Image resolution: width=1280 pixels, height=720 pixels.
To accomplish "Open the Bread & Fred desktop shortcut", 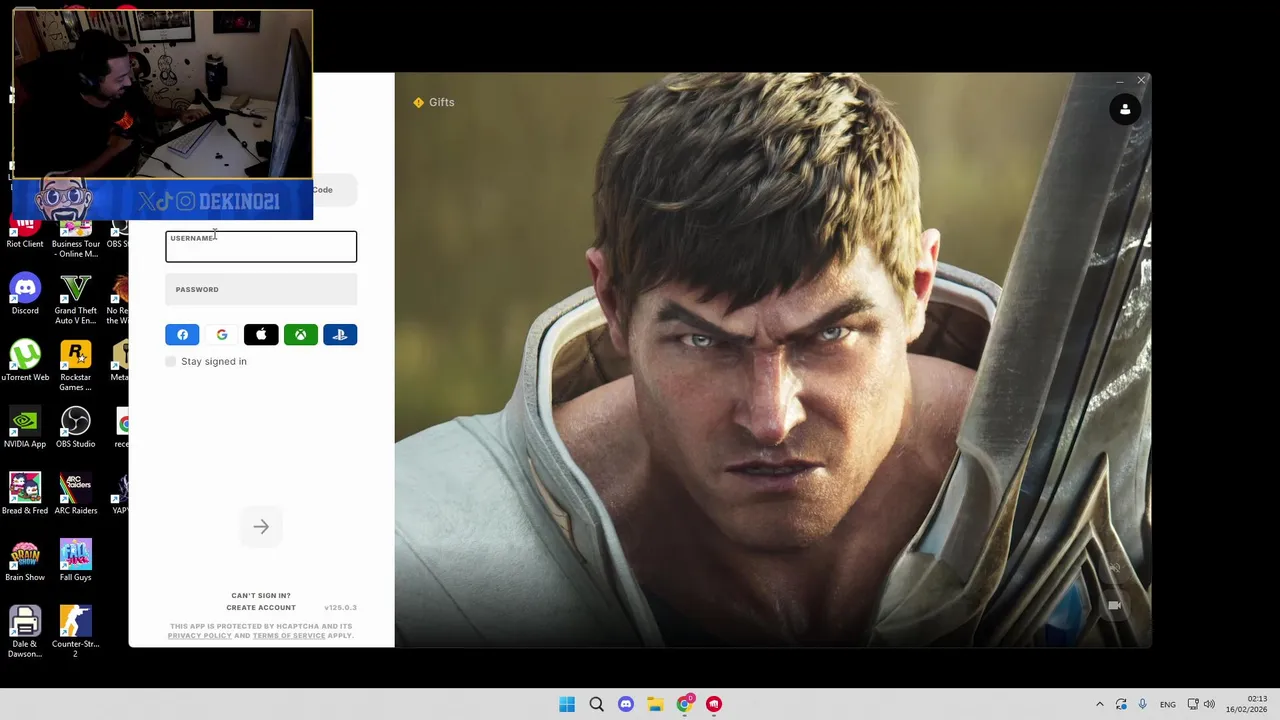I will 25,494.
